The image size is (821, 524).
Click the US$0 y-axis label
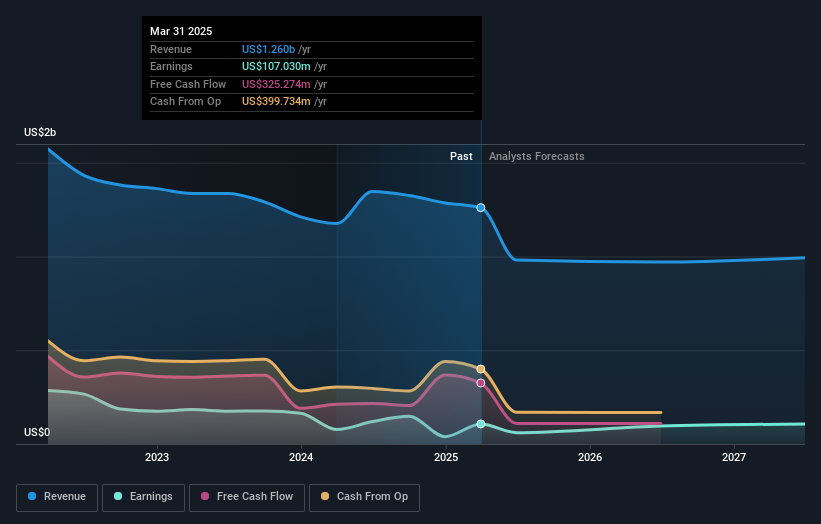[x=37, y=432]
